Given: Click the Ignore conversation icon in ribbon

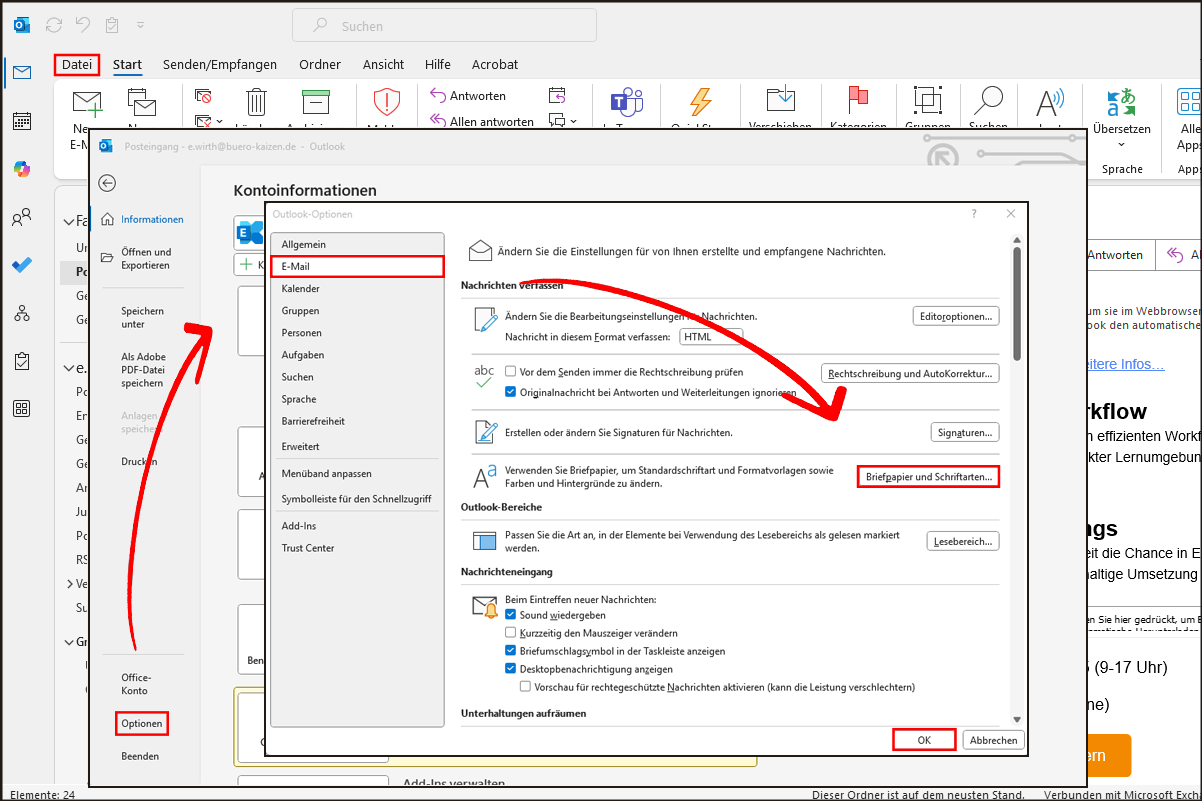Looking at the screenshot, I should (203, 97).
